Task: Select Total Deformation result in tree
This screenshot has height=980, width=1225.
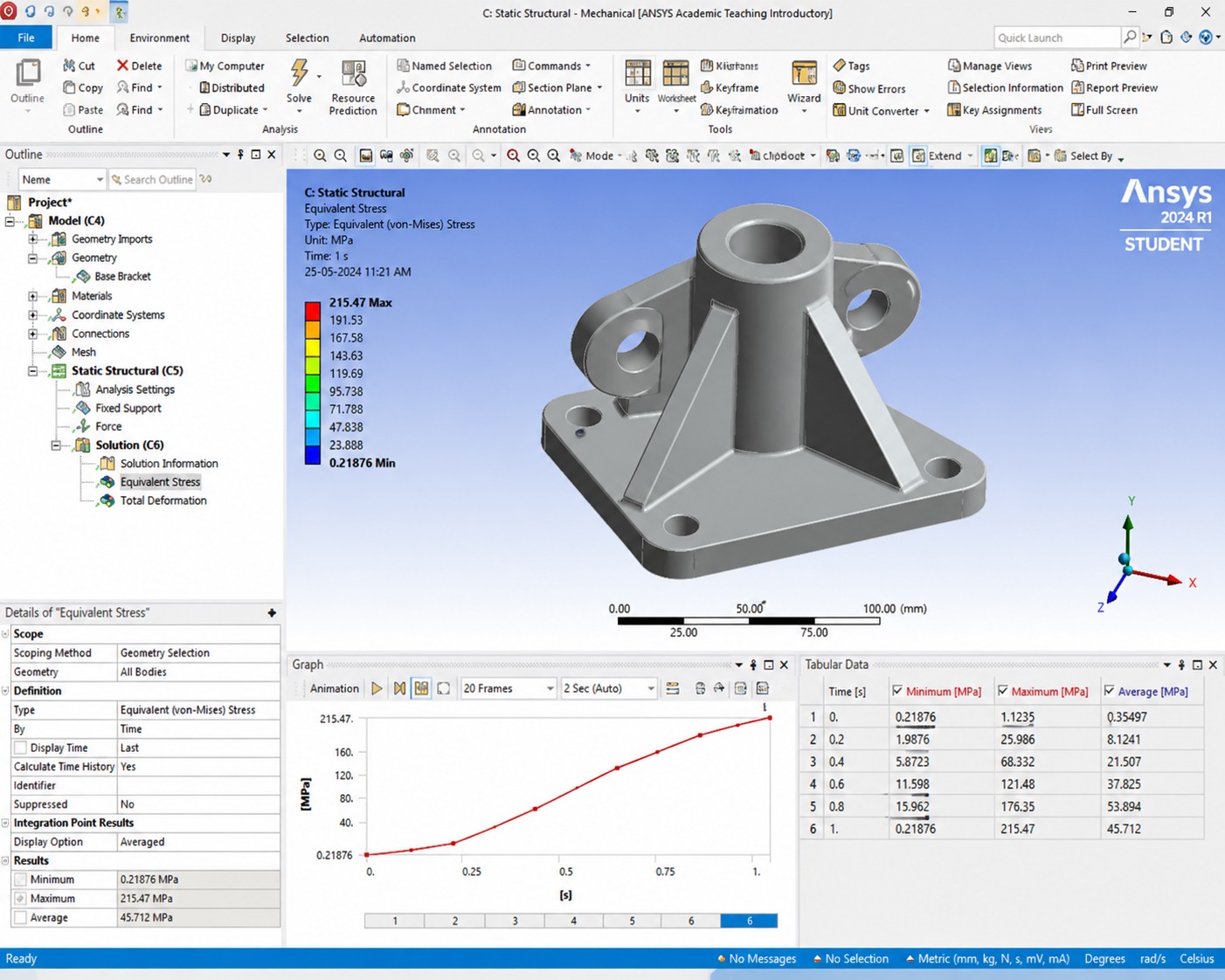Action: coord(163,500)
